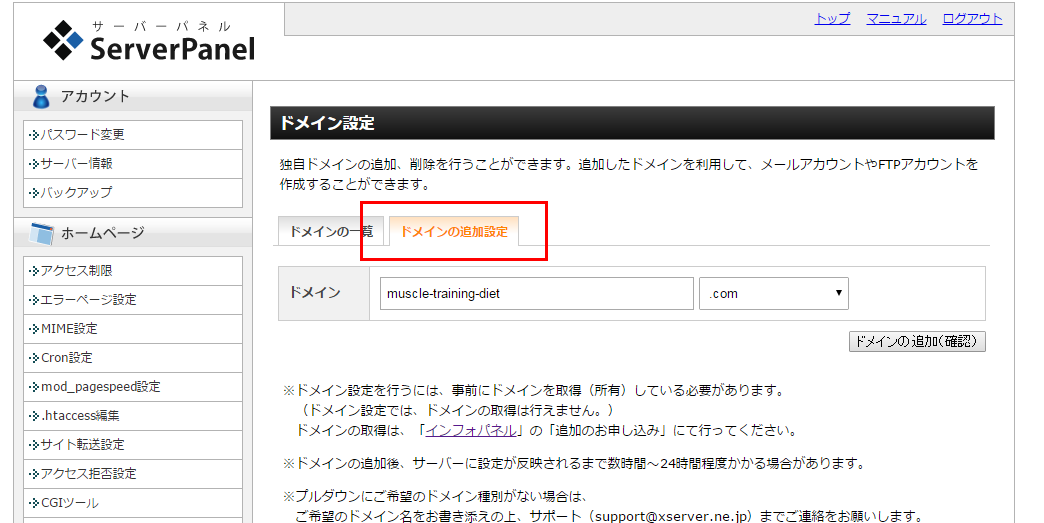This screenshot has width=1044, height=523.
Task: Click the domain name input field
Action: pyautogui.click(x=536, y=293)
